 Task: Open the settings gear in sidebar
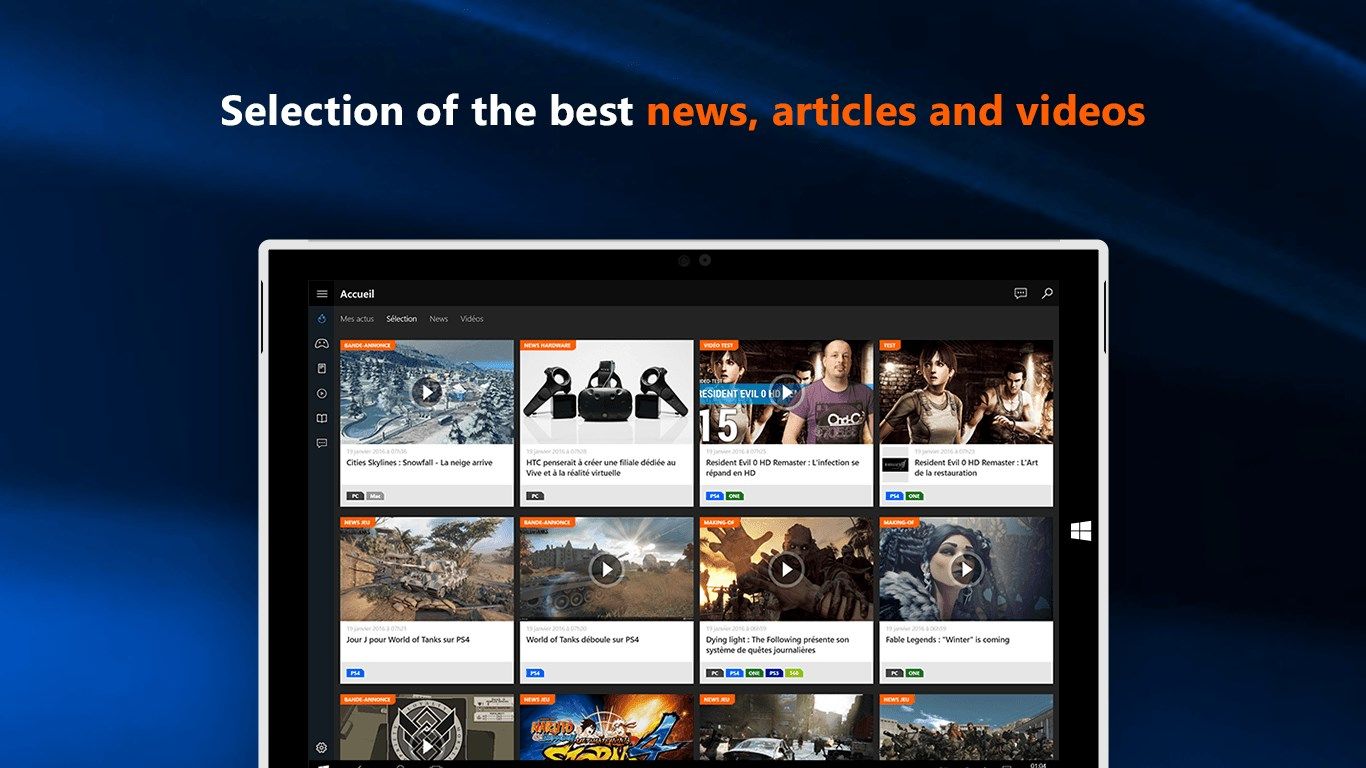322,747
